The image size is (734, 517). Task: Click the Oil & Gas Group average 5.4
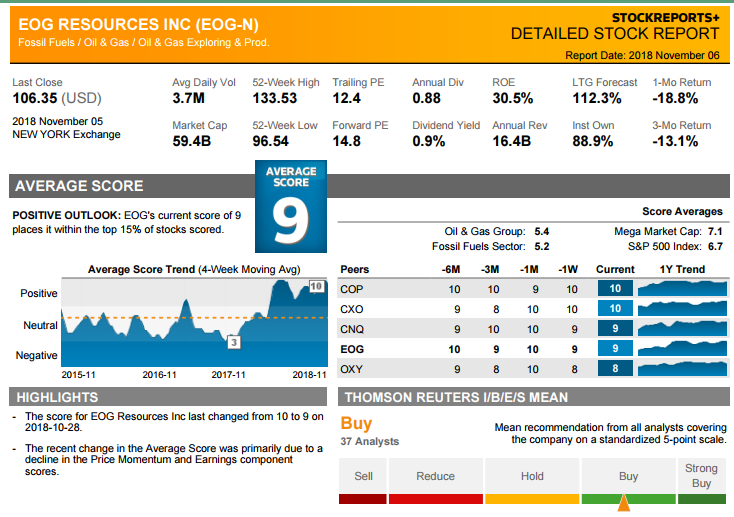tap(542, 231)
